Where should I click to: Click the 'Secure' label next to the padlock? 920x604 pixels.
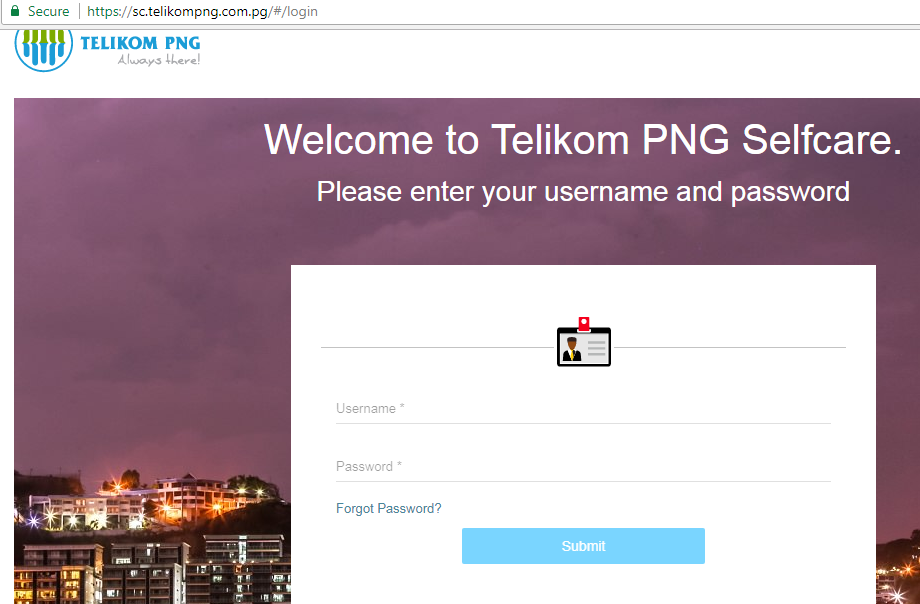[x=46, y=12]
